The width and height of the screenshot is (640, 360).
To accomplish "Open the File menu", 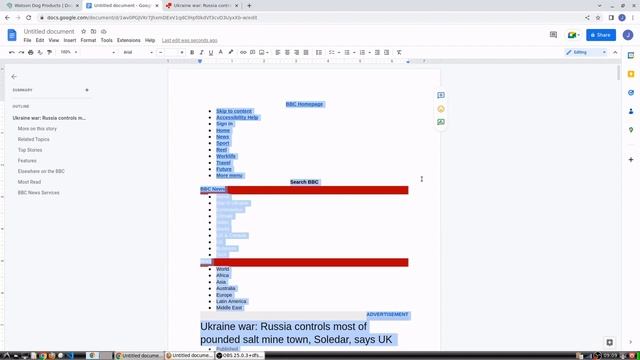I will [27, 40].
